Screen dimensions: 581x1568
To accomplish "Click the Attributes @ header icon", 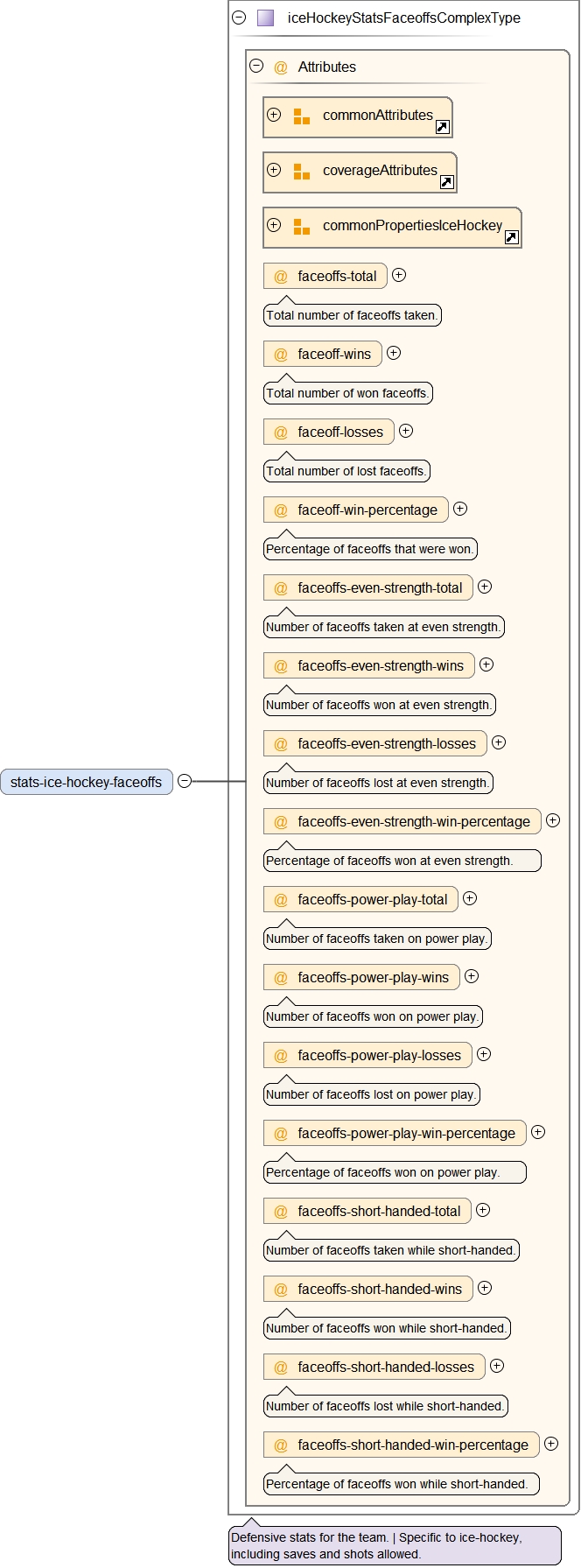I will click(281, 67).
